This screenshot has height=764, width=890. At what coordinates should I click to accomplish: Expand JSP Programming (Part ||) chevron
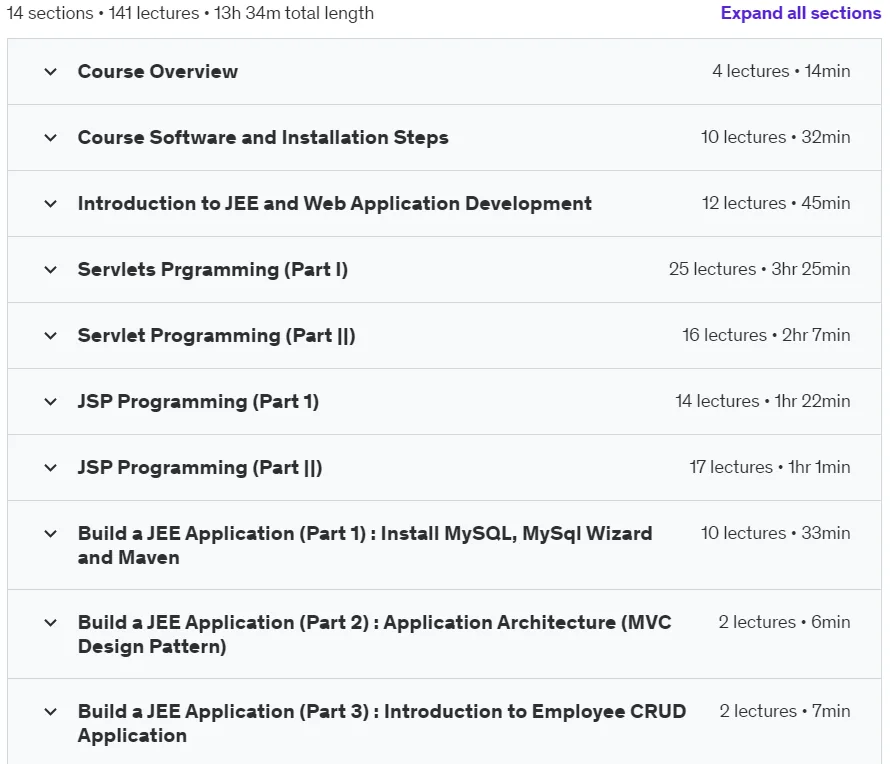coord(51,468)
